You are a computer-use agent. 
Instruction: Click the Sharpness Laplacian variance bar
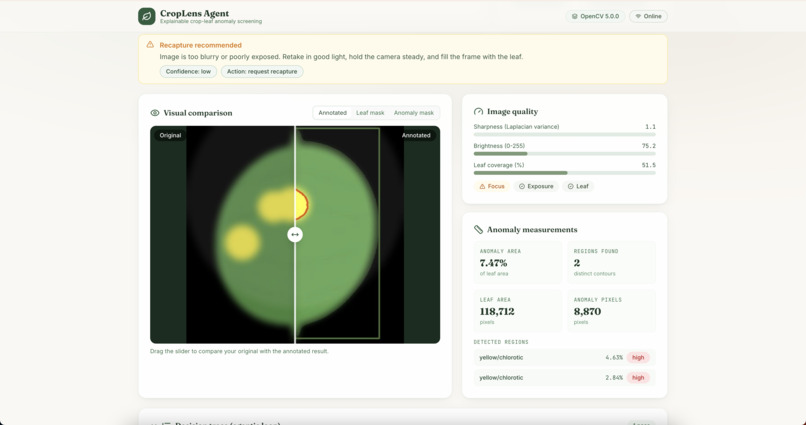click(564, 135)
